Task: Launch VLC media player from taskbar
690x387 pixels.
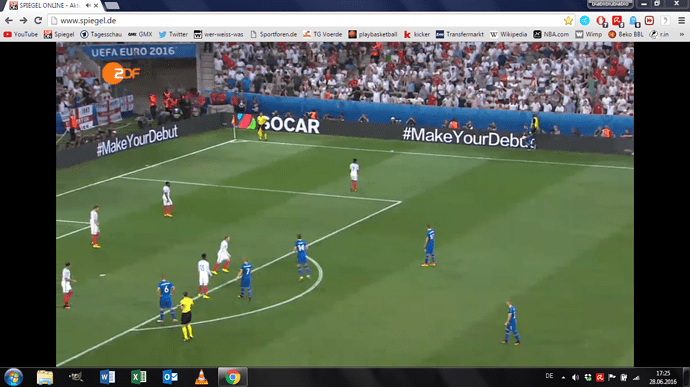Action: [201, 377]
